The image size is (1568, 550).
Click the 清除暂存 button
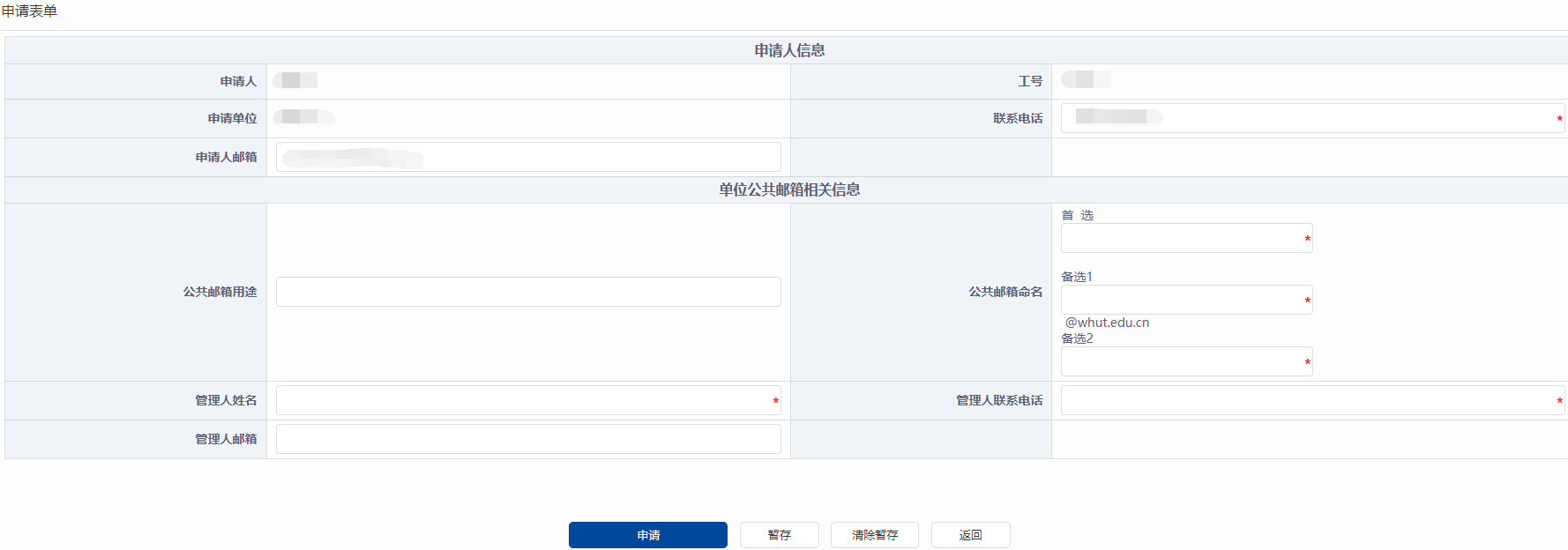point(874,535)
